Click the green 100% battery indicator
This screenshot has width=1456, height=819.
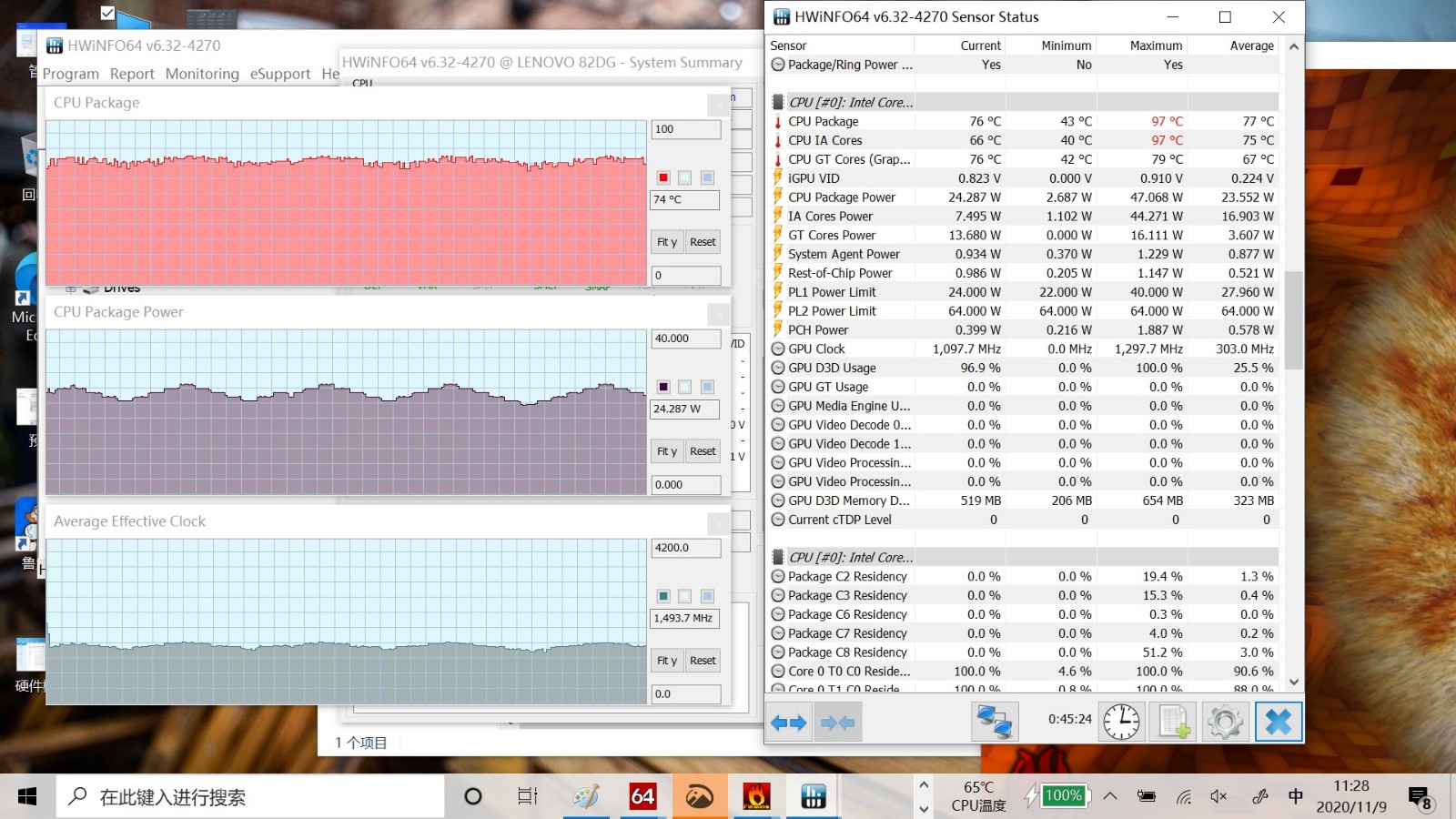(1063, 795)
